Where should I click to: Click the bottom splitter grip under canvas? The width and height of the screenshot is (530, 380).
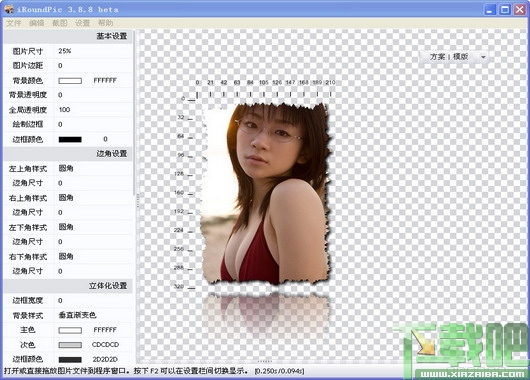pyautogui.click(x=265, y=361)
